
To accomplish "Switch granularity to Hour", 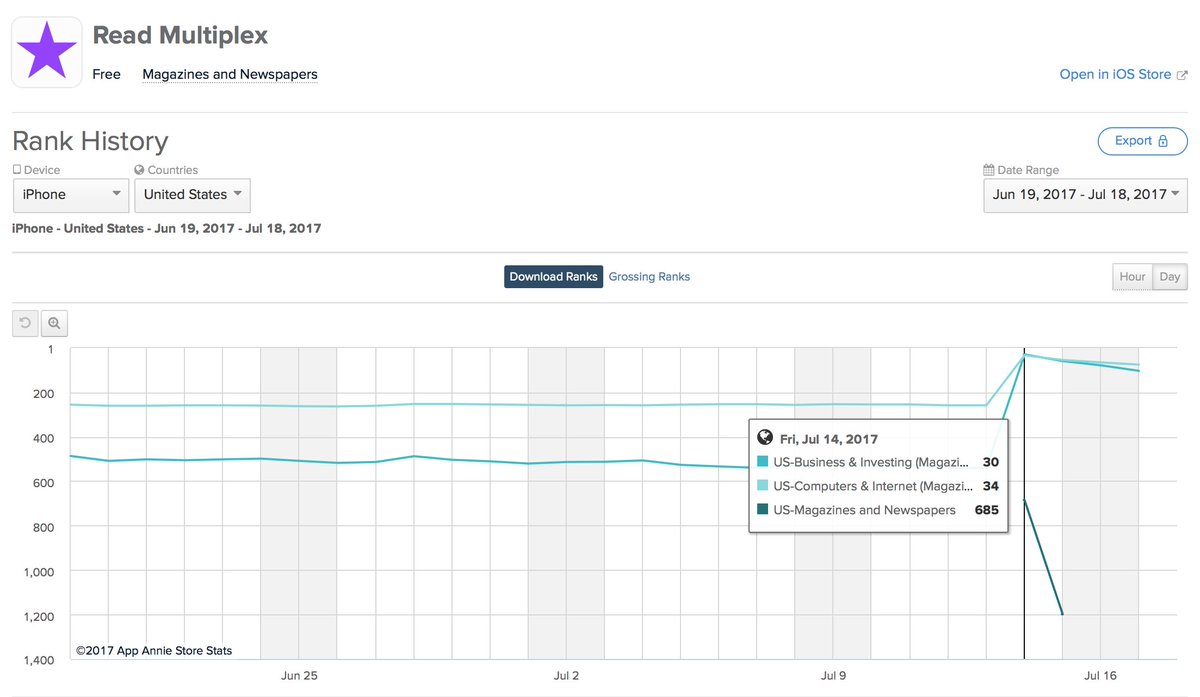I will (x=1132, y=277).
